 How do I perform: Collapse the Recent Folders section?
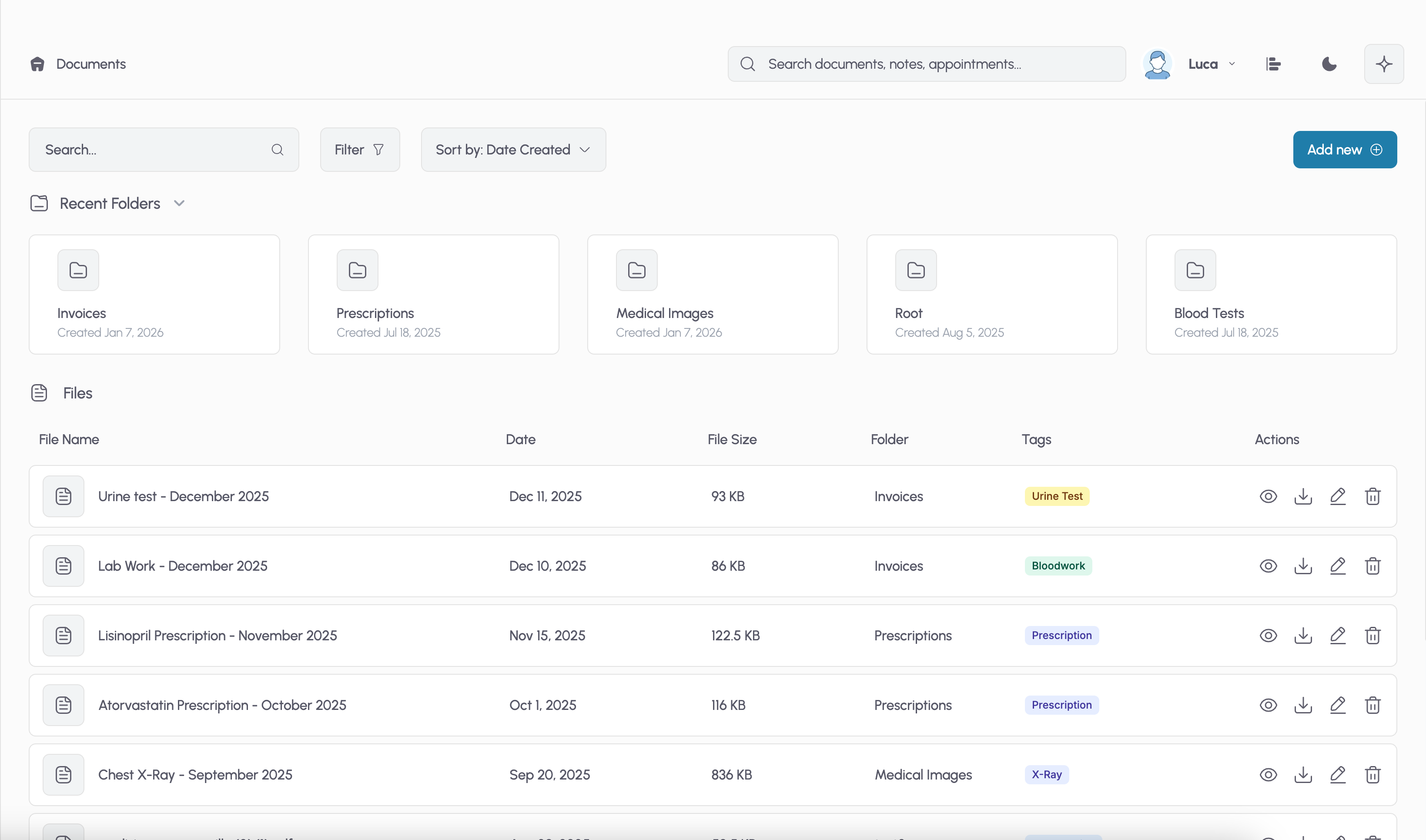point(179,203)
